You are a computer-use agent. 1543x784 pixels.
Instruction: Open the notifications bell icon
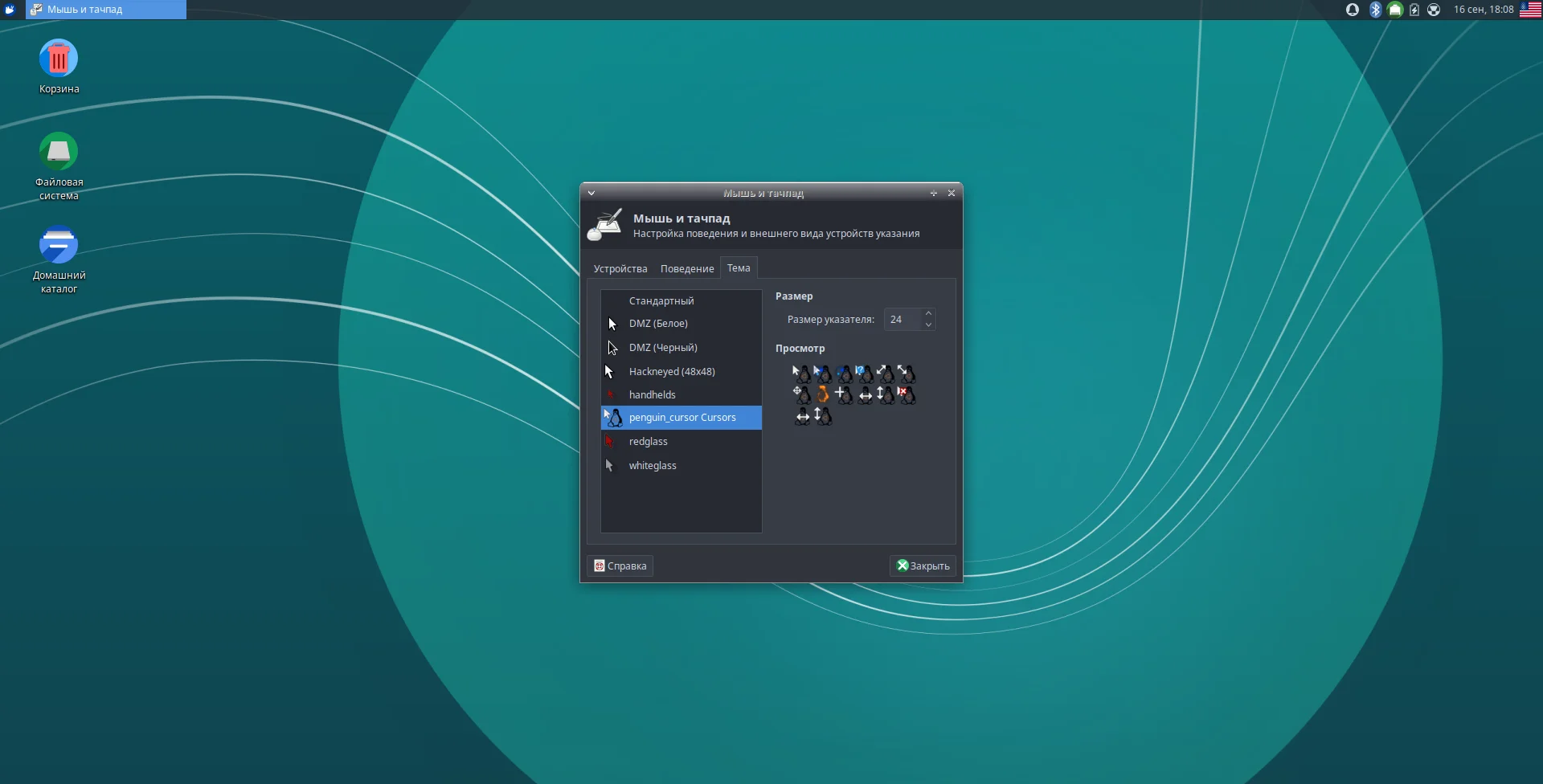point(1353,10)
